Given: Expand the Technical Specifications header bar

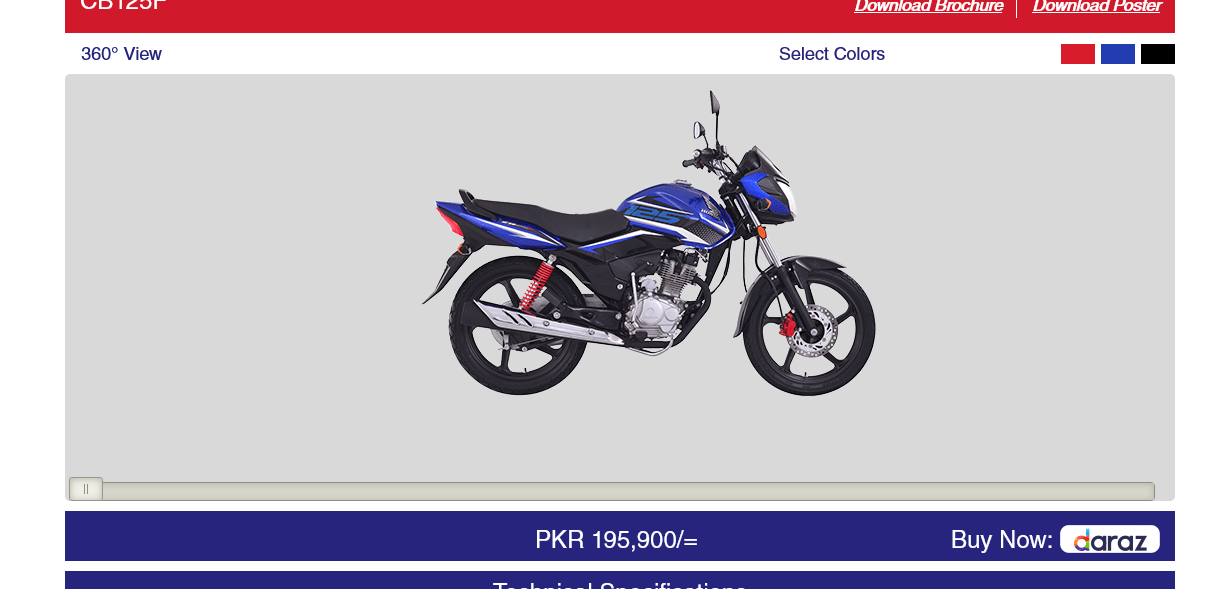Looking at the screenshot, I should pos(620,580).
